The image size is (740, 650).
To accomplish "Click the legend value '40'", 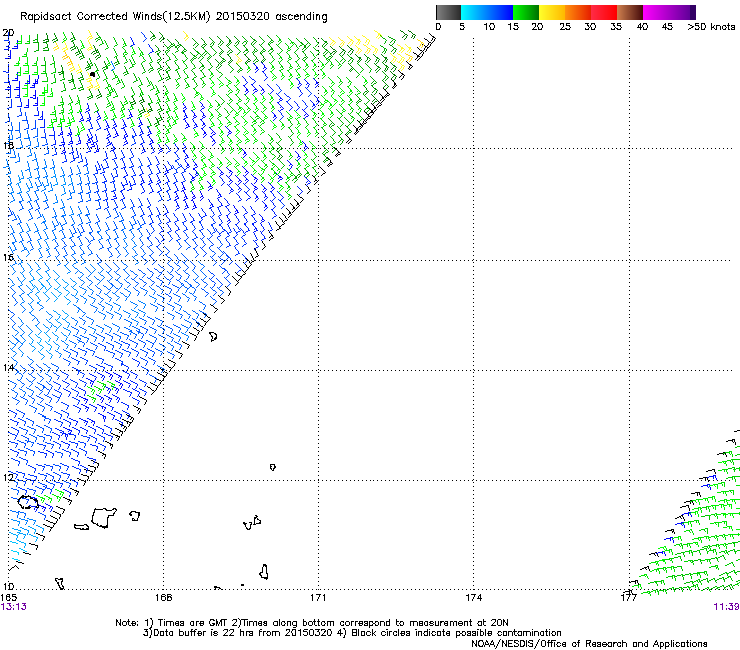I will (642, 27).
